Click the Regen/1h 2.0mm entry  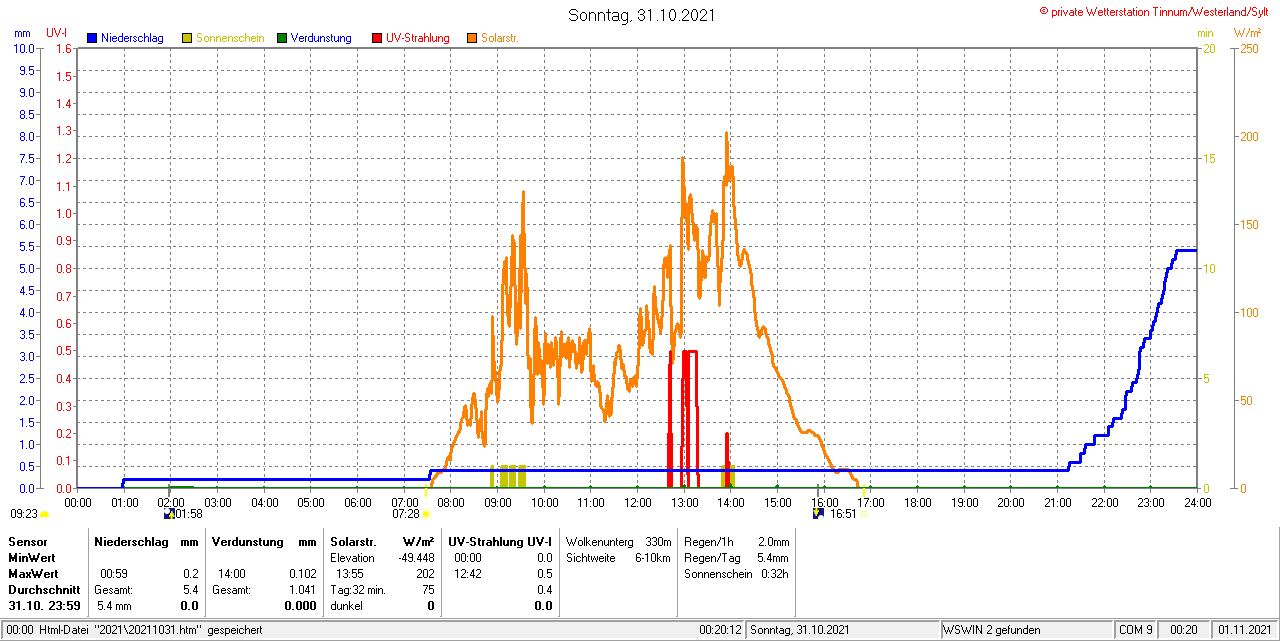(736, 541)
